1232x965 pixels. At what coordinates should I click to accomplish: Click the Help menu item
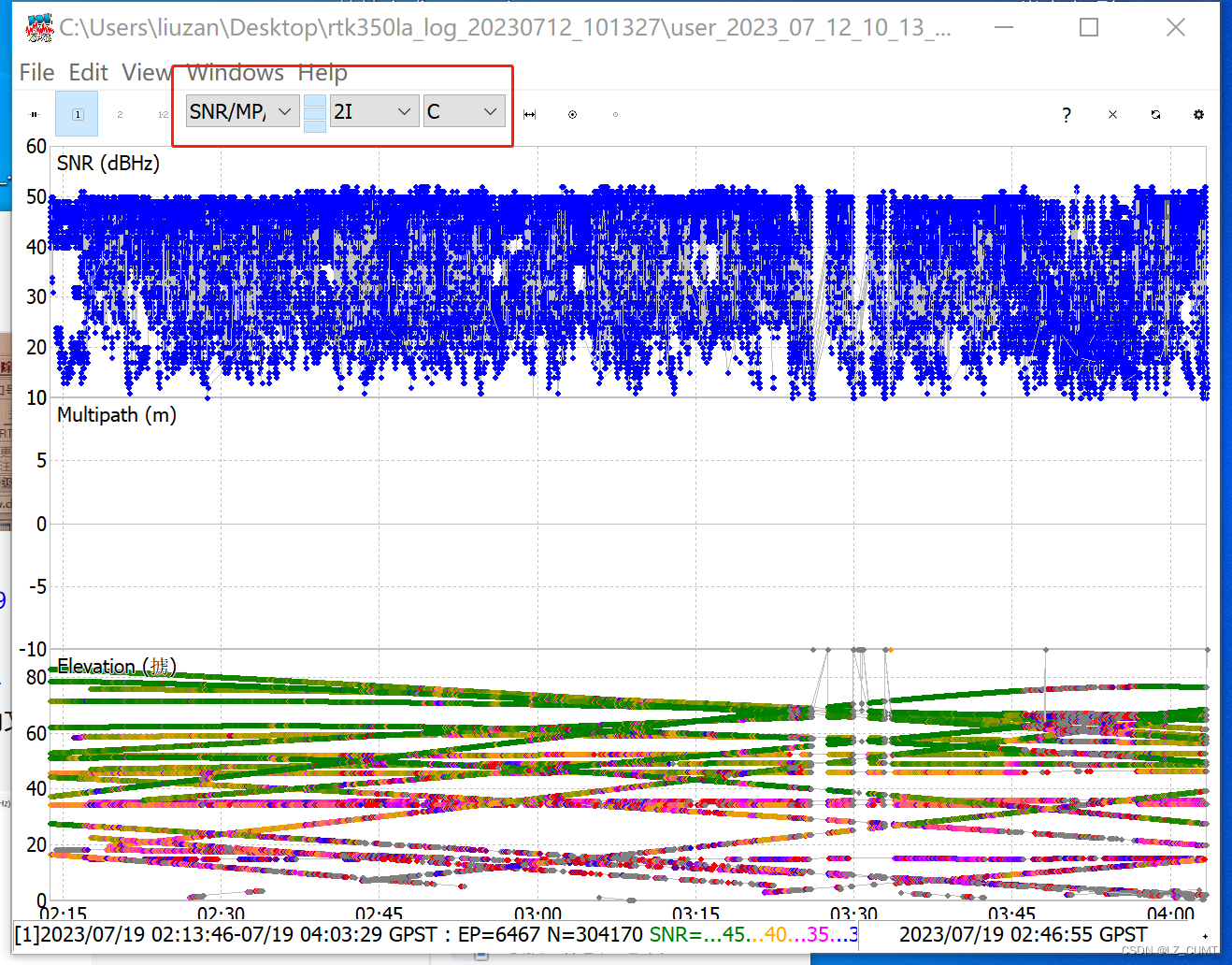(x=322, y=72)
